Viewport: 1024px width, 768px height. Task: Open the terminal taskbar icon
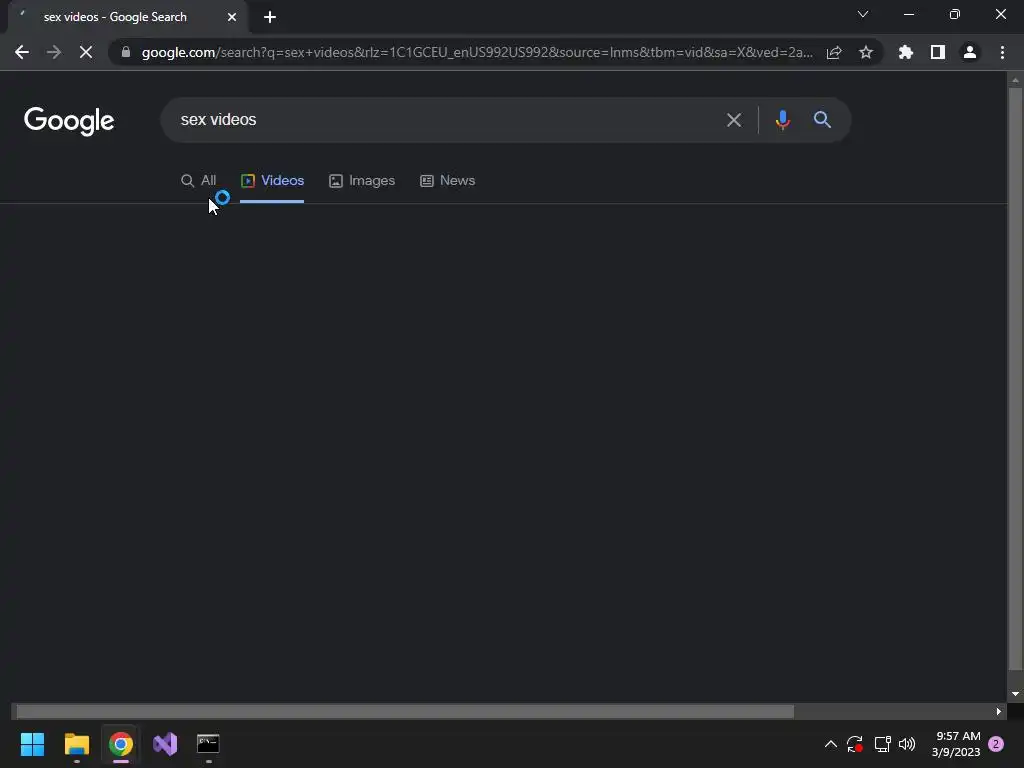(208, 744)
